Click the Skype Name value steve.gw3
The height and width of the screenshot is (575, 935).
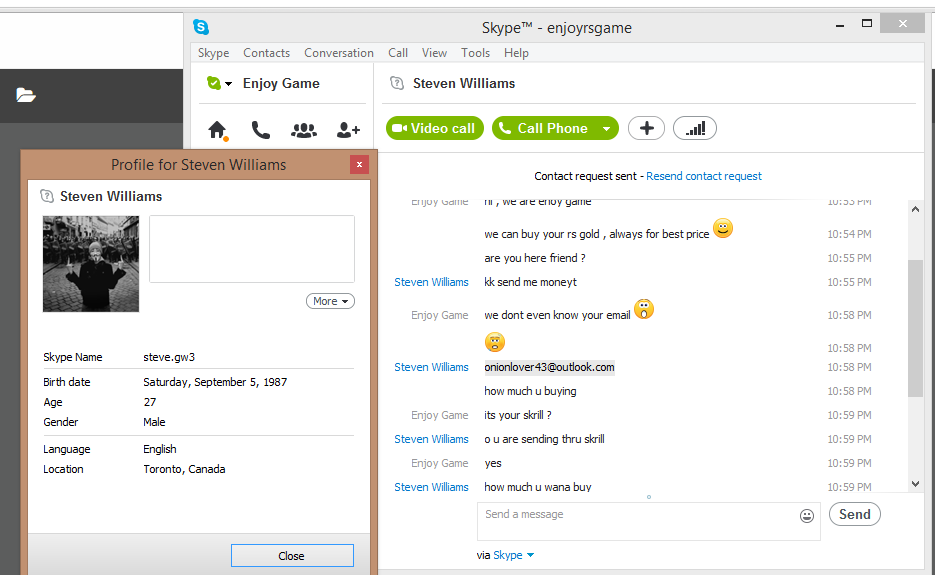(169, 357)
